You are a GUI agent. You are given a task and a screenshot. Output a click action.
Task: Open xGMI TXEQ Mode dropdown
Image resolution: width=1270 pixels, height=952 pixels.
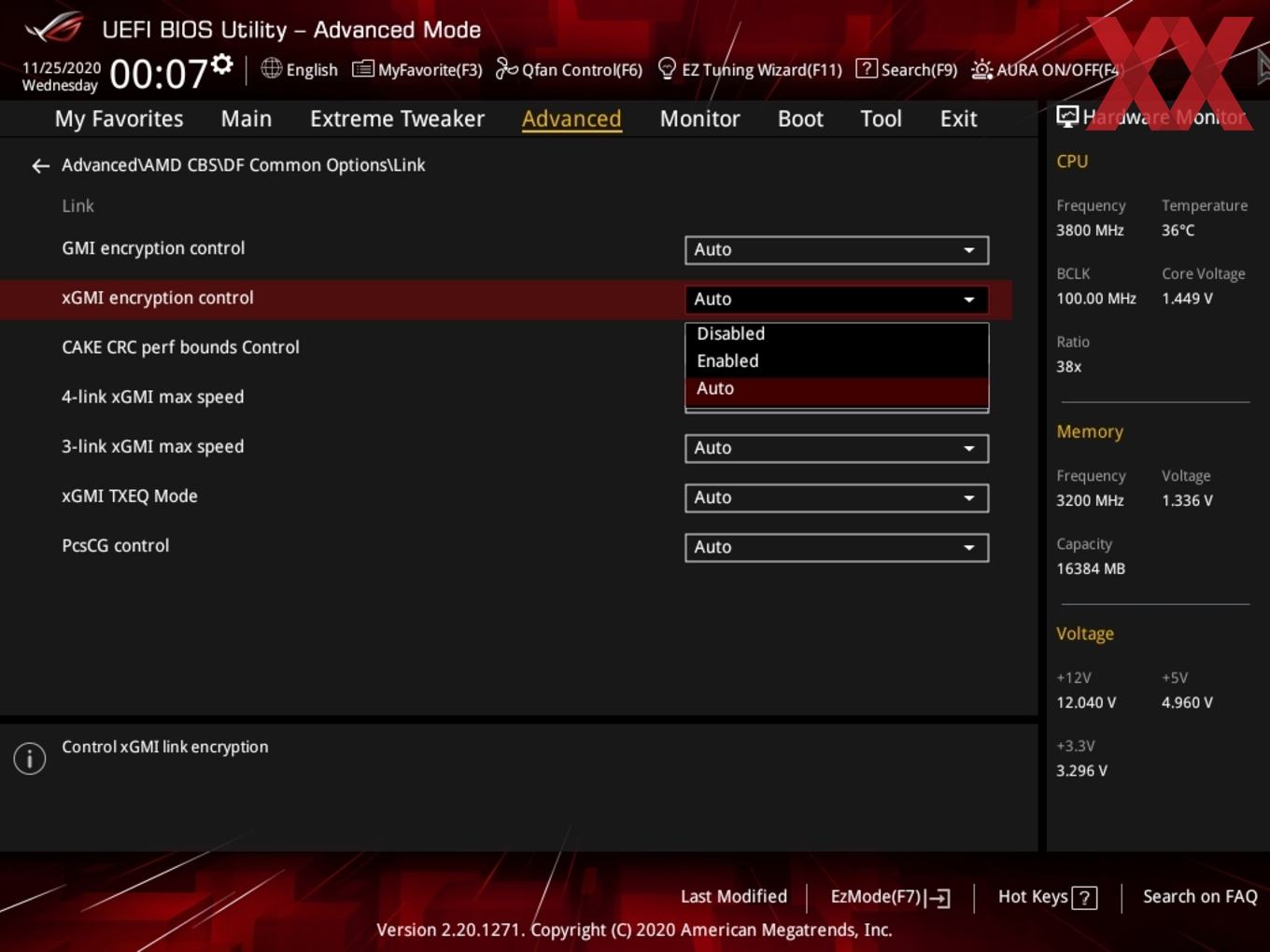pos(836,498)
